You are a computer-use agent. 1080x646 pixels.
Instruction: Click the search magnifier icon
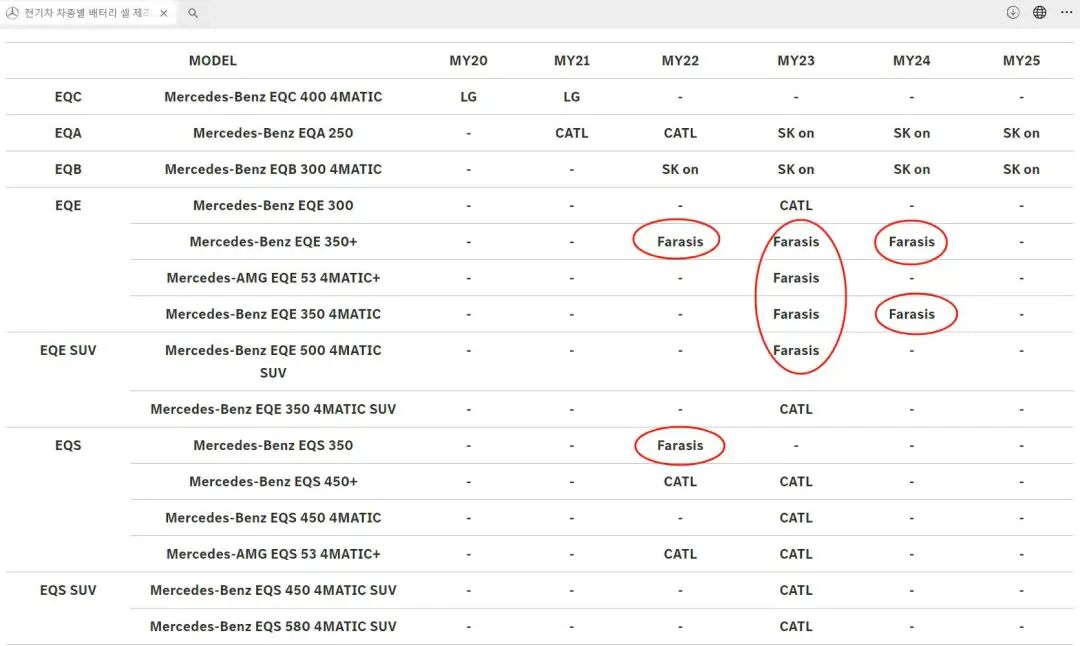(193, 13)
